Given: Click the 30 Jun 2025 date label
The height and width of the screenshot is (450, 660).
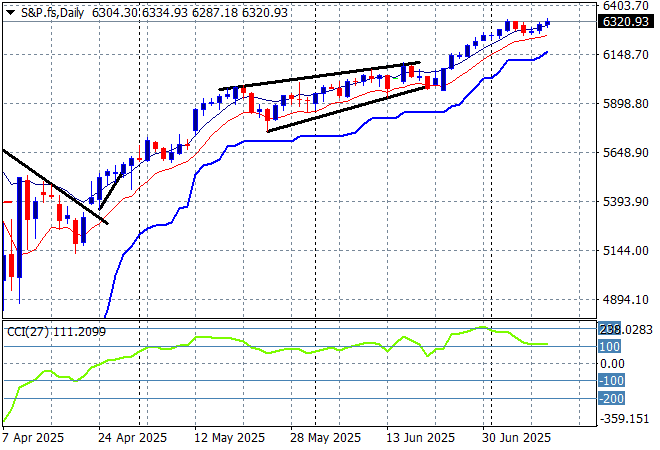Looking at the screenshot, I should point(516,438).
